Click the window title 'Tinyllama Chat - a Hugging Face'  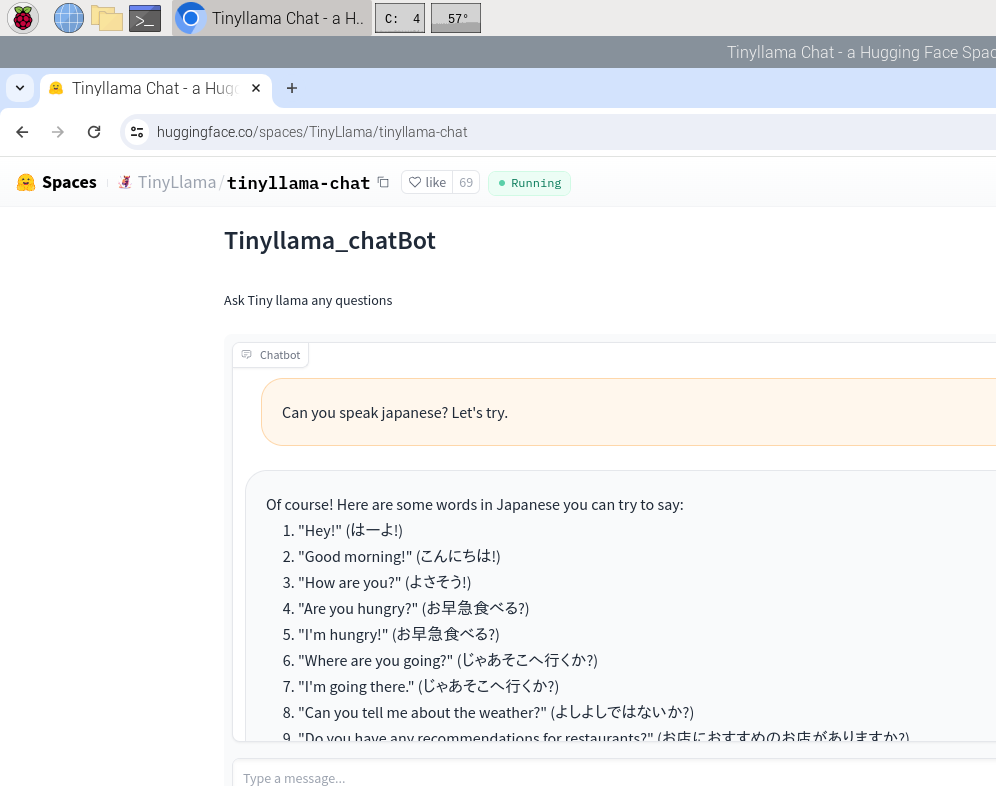click(x=861, y=52)
